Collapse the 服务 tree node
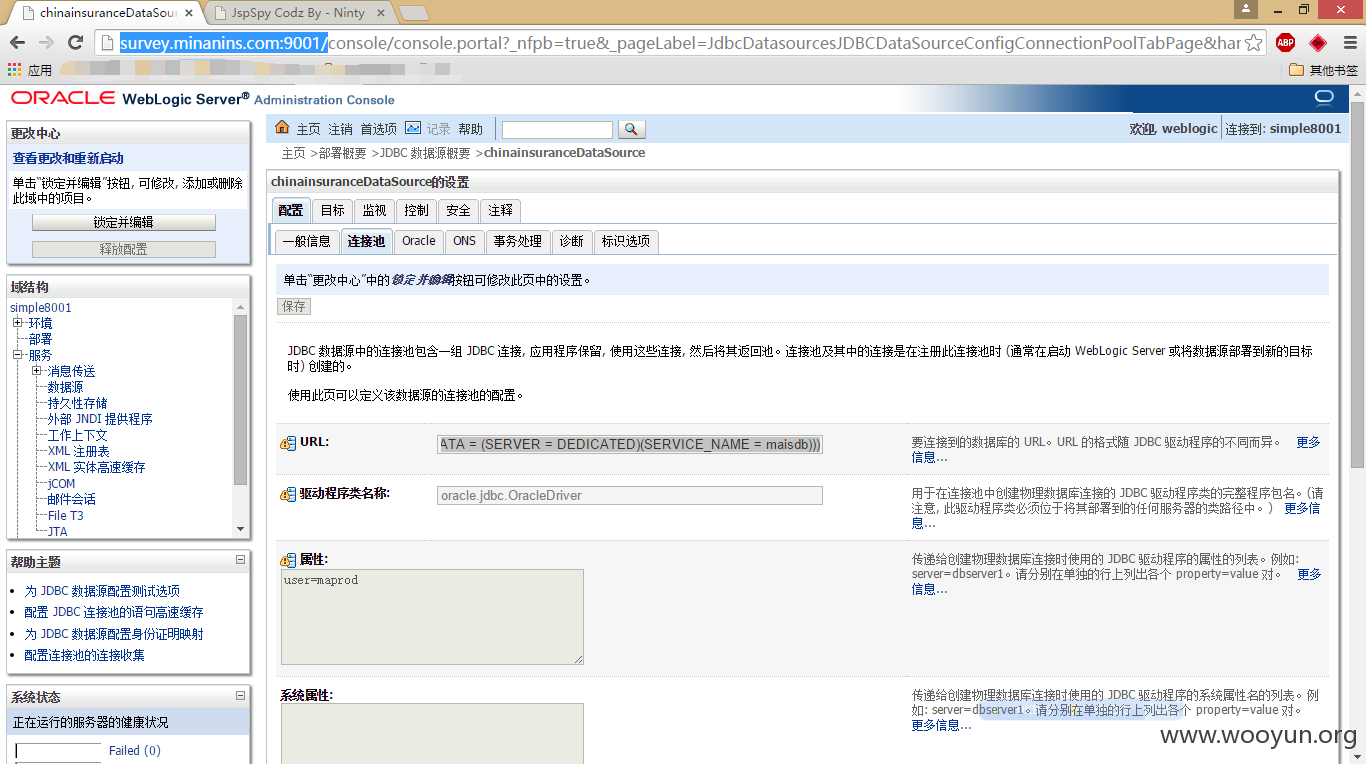Screen dimensions: 1366x764 (18, 355)
